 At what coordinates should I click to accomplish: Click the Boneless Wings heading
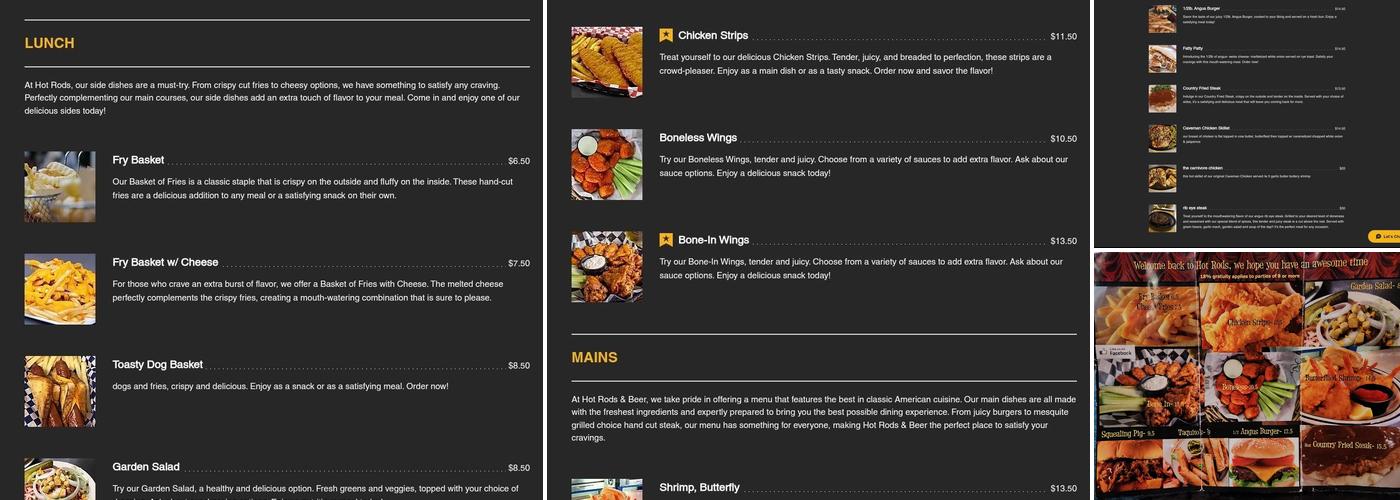(698, 138)
